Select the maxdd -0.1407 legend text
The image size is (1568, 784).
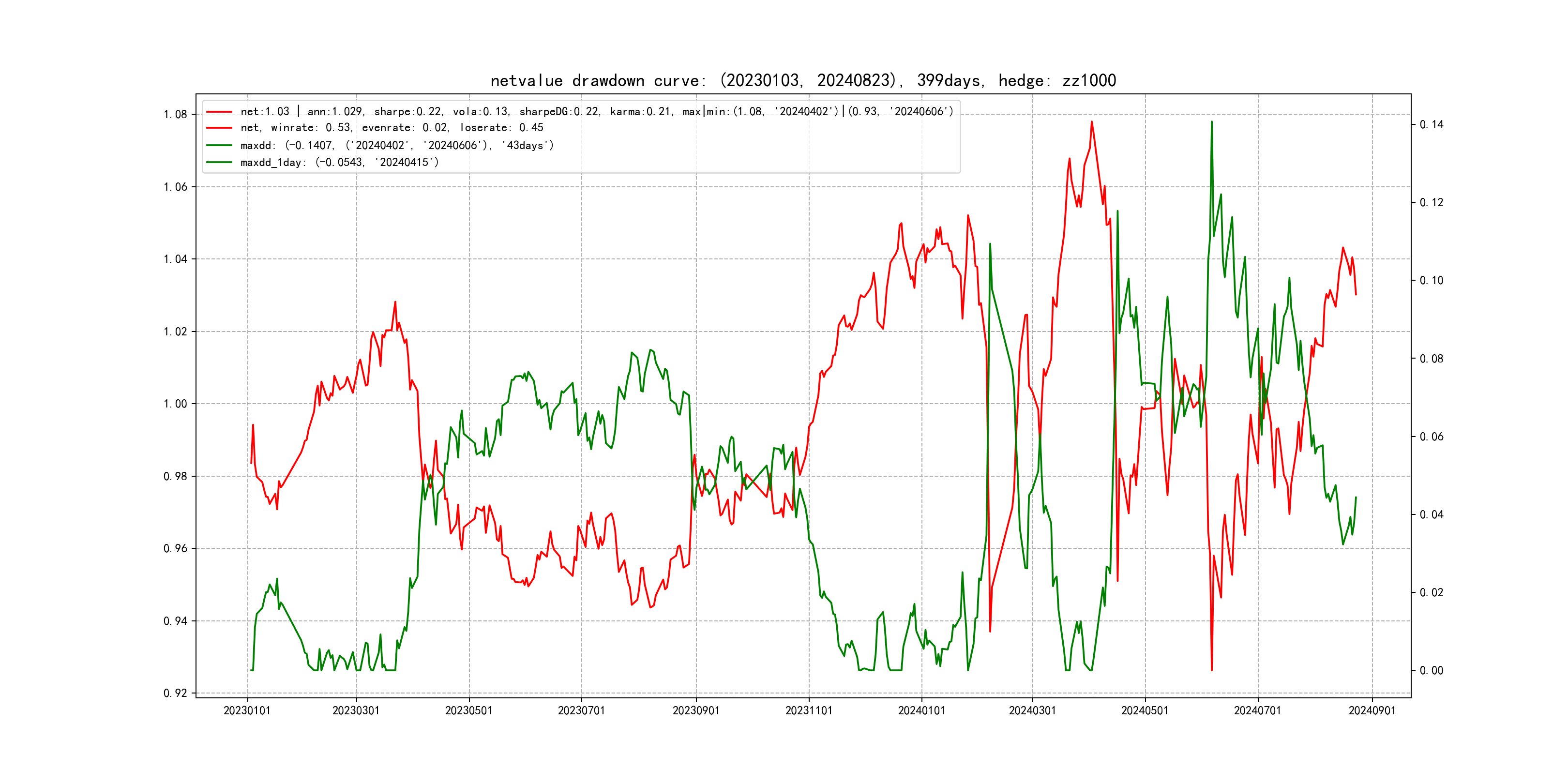[397, 146]
